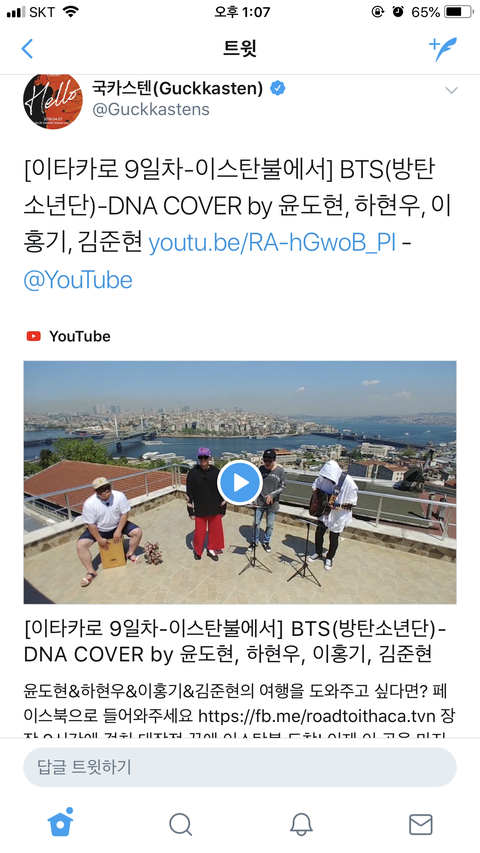480x853 pixels.
Task: Open the Istanbul rooftop video thumbnail
Action: point(239,483)
